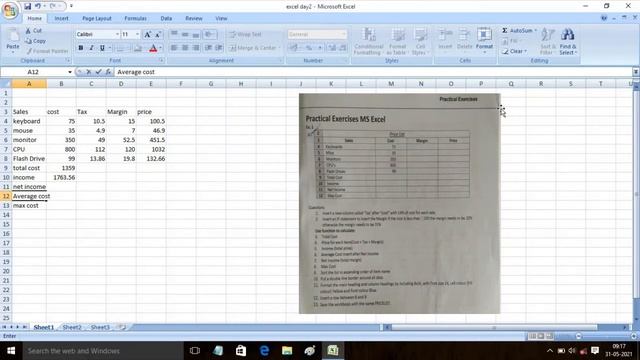Cancel the formula bar entry
Image resolution: width=640 pixels, height=360 pixels.
(x=88, y=72)
